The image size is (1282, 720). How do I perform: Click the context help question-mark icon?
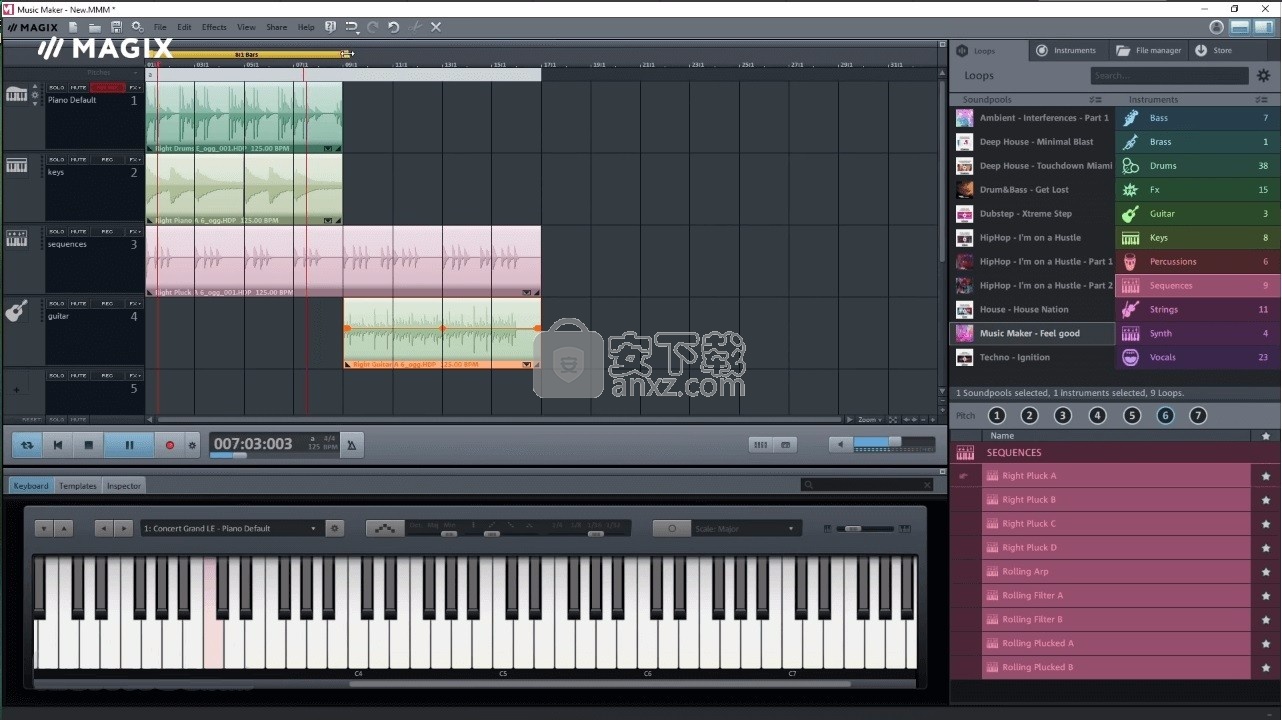(x=330, y=27)
